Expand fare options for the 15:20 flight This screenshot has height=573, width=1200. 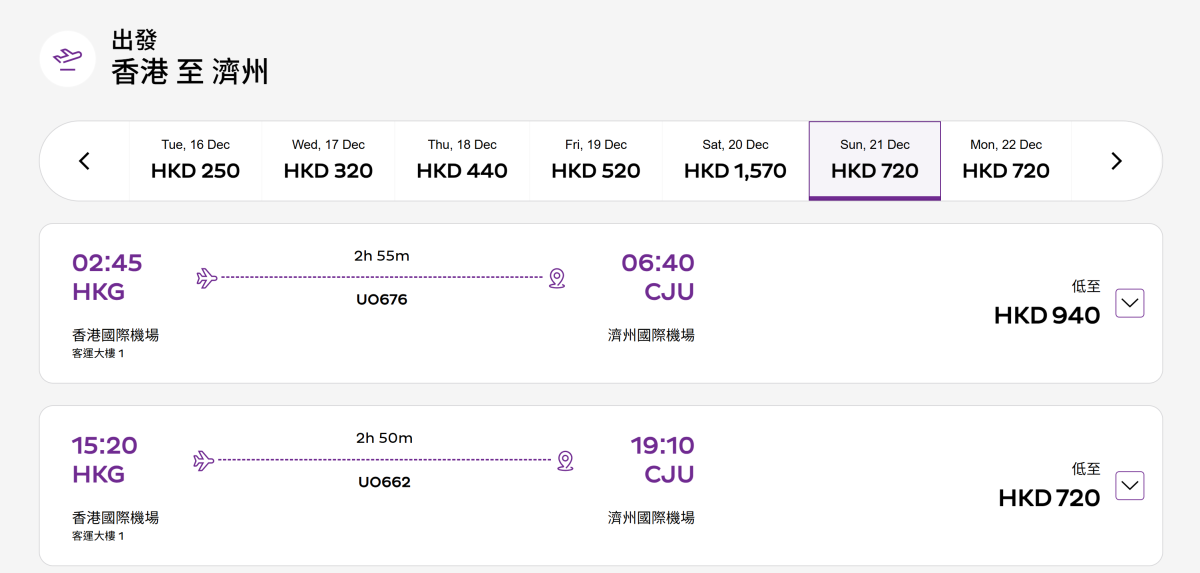(1129, 486)
